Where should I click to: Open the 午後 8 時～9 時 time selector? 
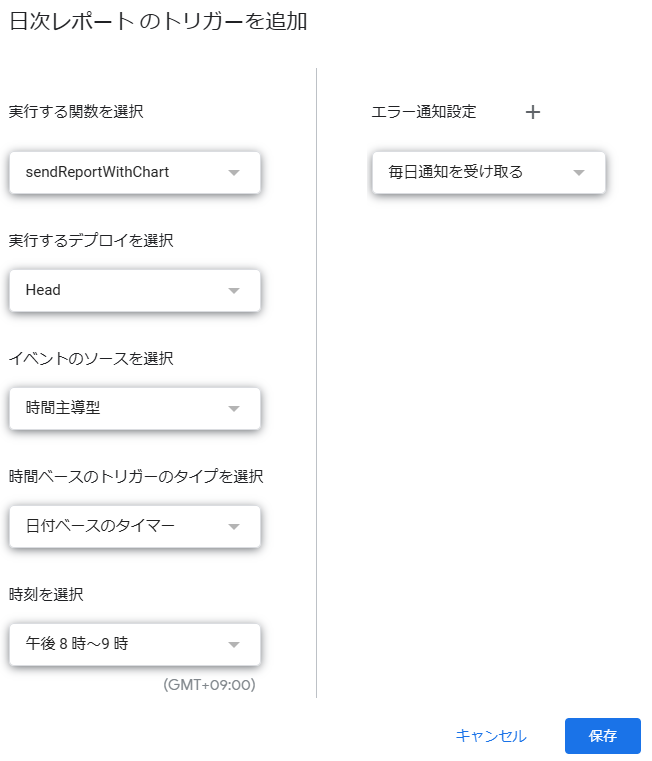coord(135,645)
